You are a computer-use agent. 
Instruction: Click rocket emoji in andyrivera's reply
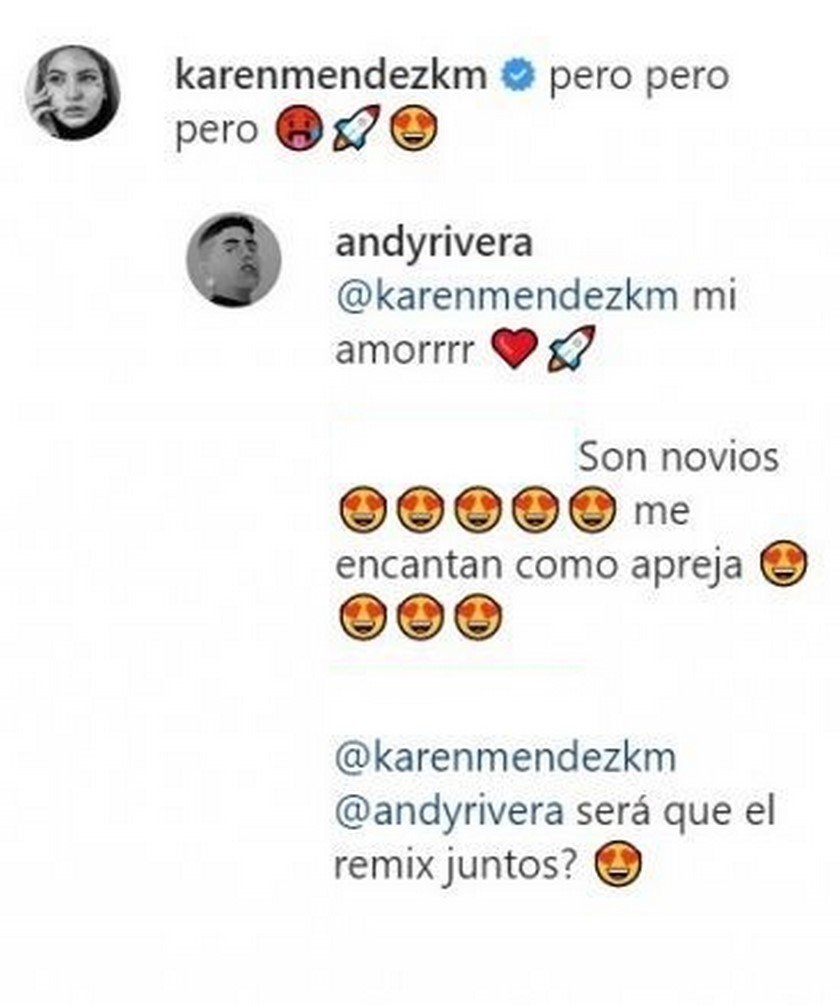(571, 349)
